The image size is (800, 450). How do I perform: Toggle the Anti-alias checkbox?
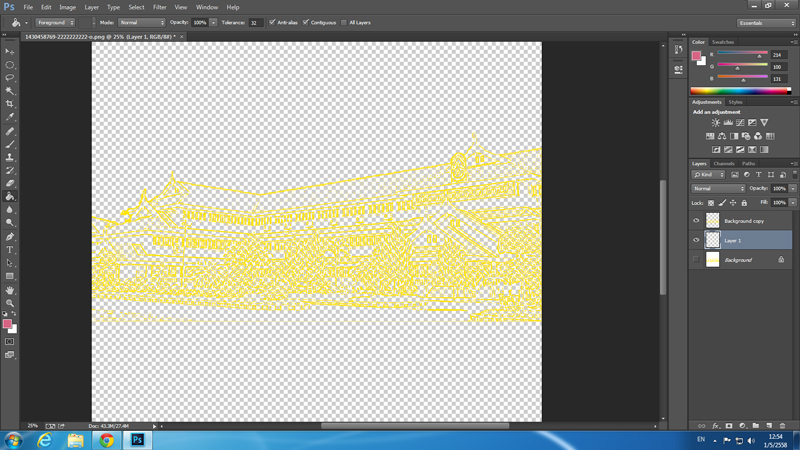point(272,22)
